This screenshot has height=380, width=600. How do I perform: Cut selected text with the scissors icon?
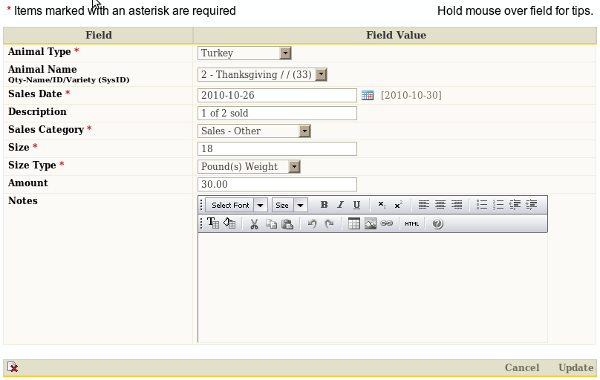tap(254, 223)
